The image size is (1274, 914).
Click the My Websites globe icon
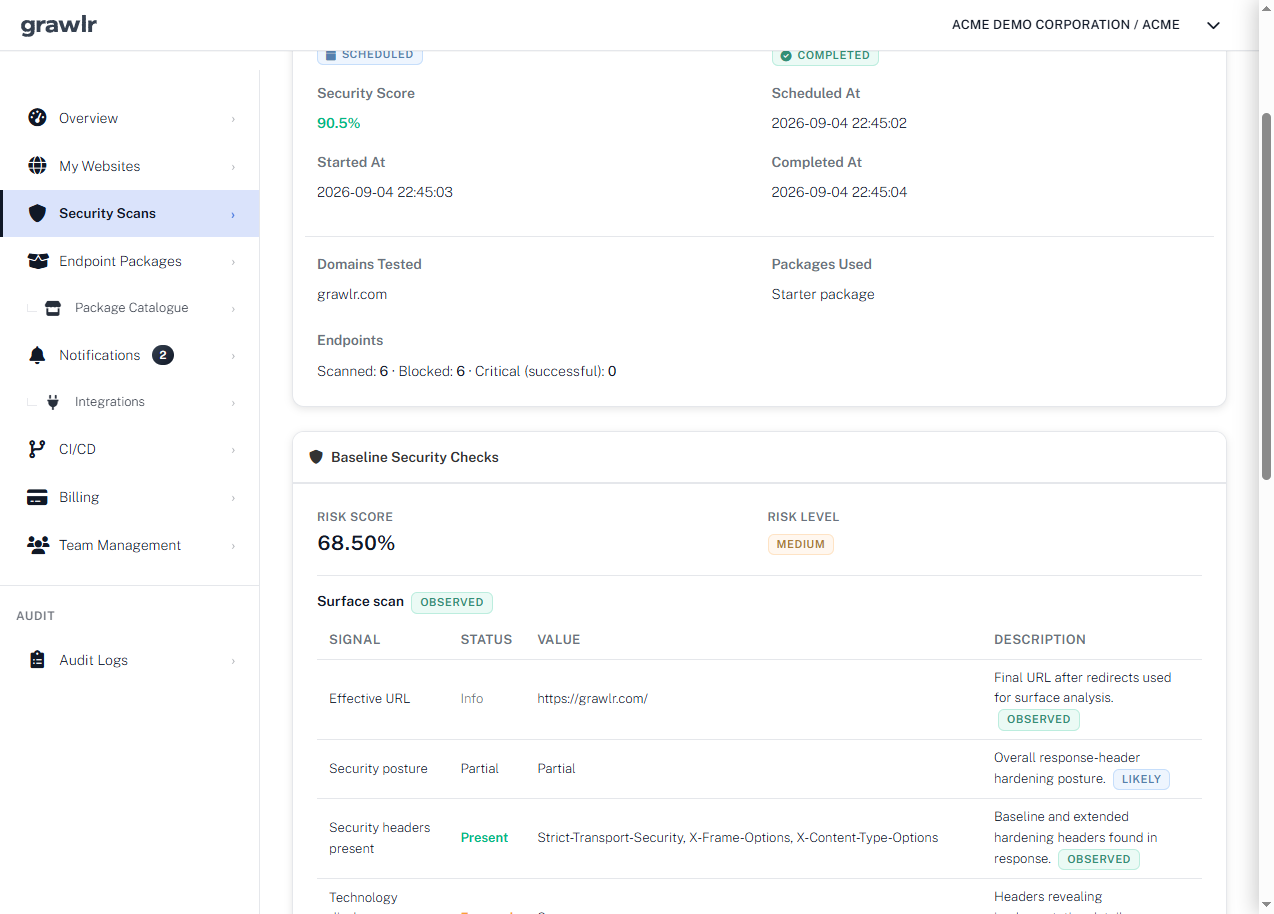pyautogui.click(x=37, y=166)
